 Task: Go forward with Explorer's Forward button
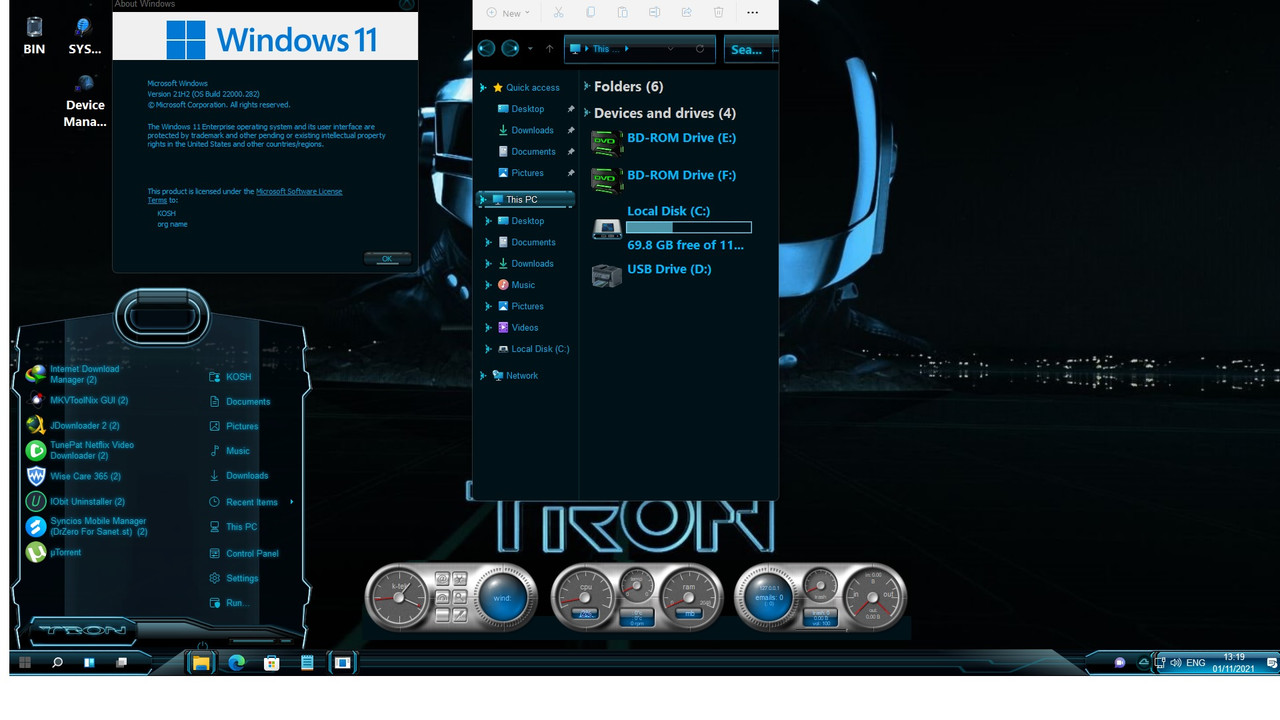[x=510, y=48]
